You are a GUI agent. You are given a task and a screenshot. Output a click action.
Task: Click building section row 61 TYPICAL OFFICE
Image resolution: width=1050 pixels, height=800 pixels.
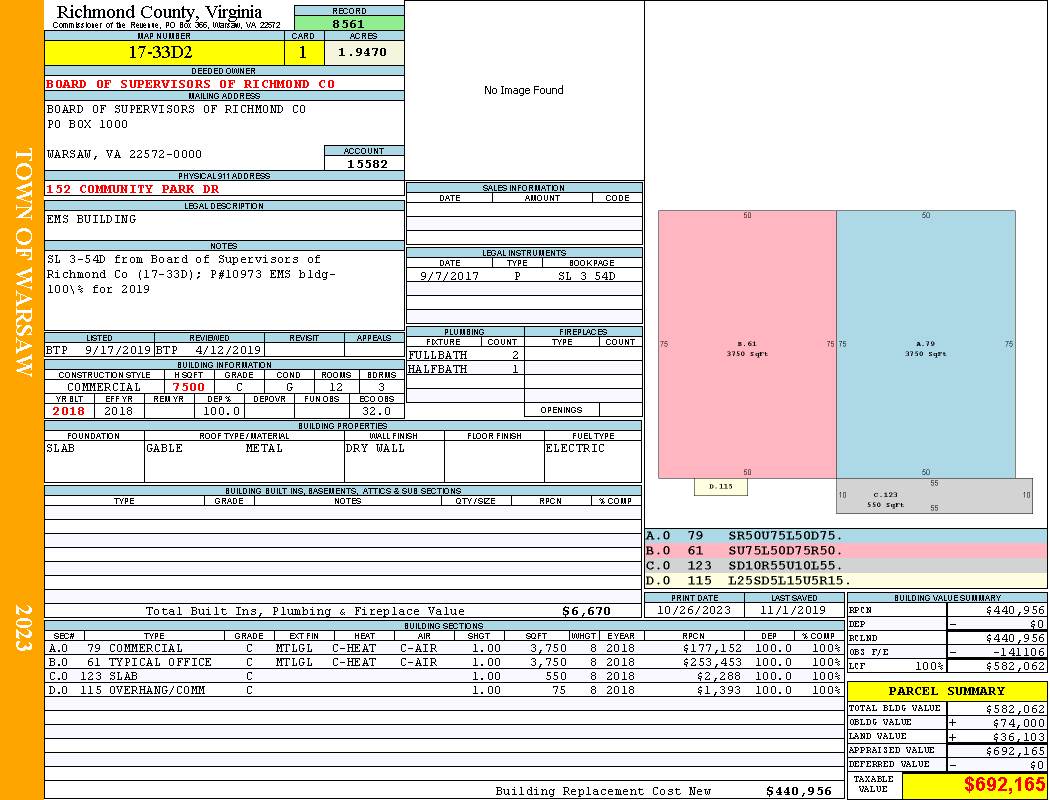443,662
